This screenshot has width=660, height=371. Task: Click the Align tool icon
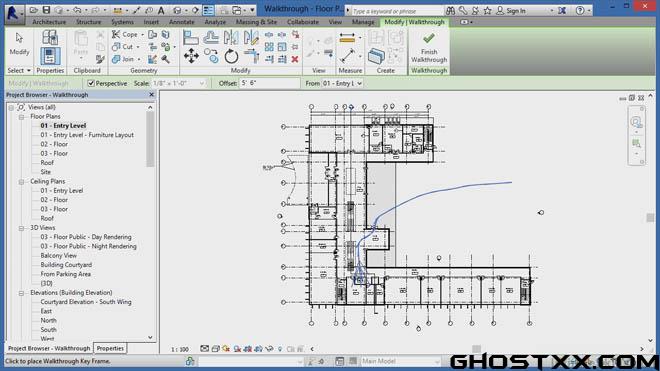[x=191, y=38]
